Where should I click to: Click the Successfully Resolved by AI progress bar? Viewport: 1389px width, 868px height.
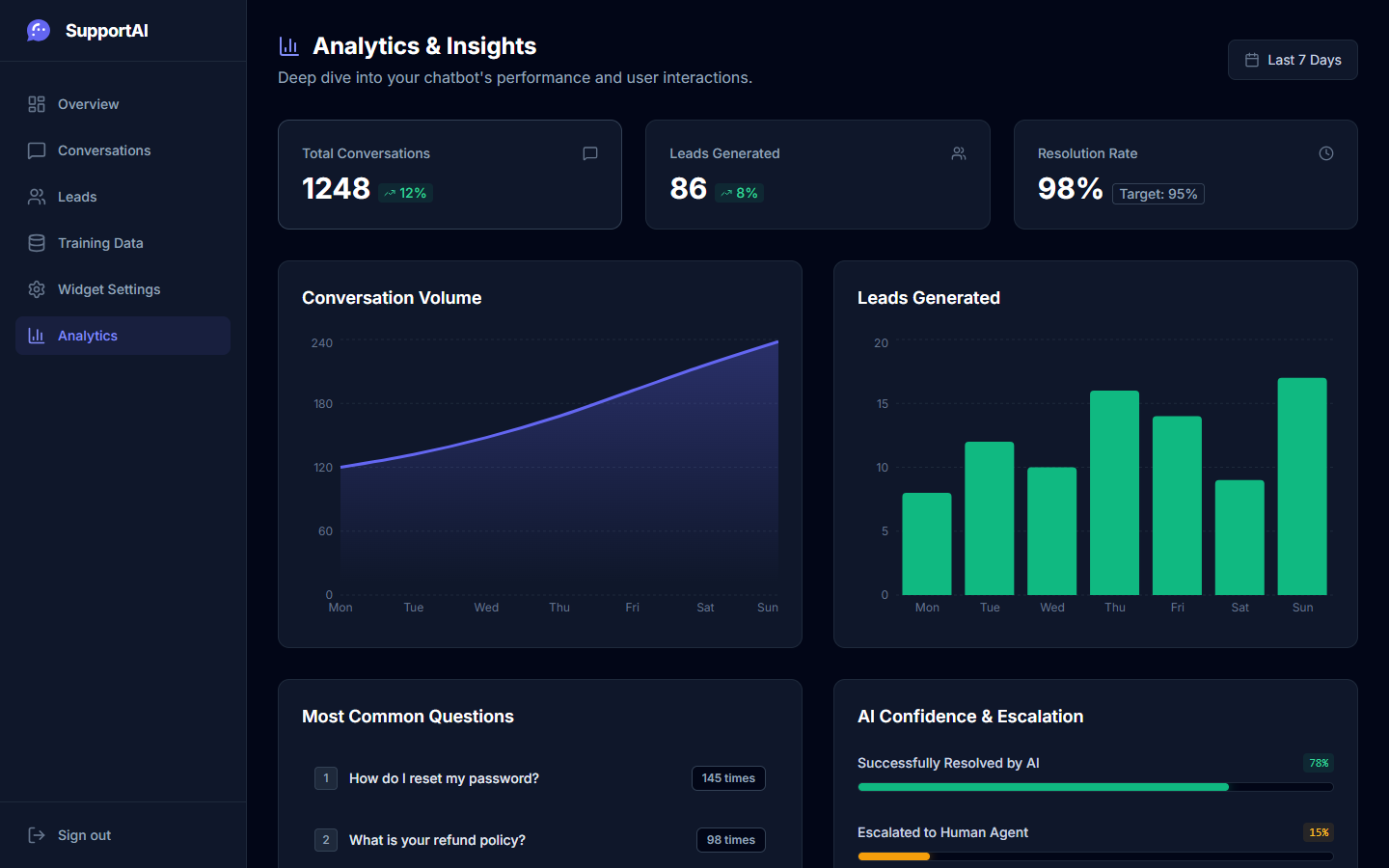click(1096, 787)
